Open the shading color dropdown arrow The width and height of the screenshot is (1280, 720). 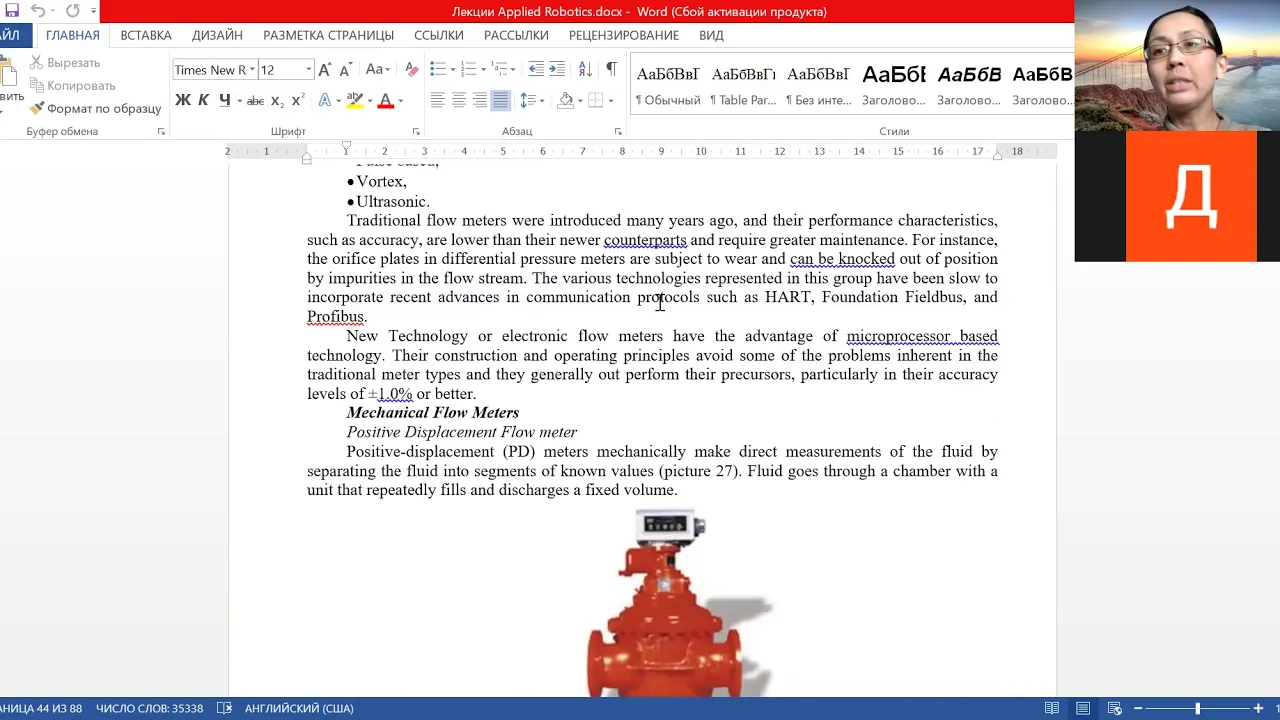pyautogui.click(x=581, y=100)
